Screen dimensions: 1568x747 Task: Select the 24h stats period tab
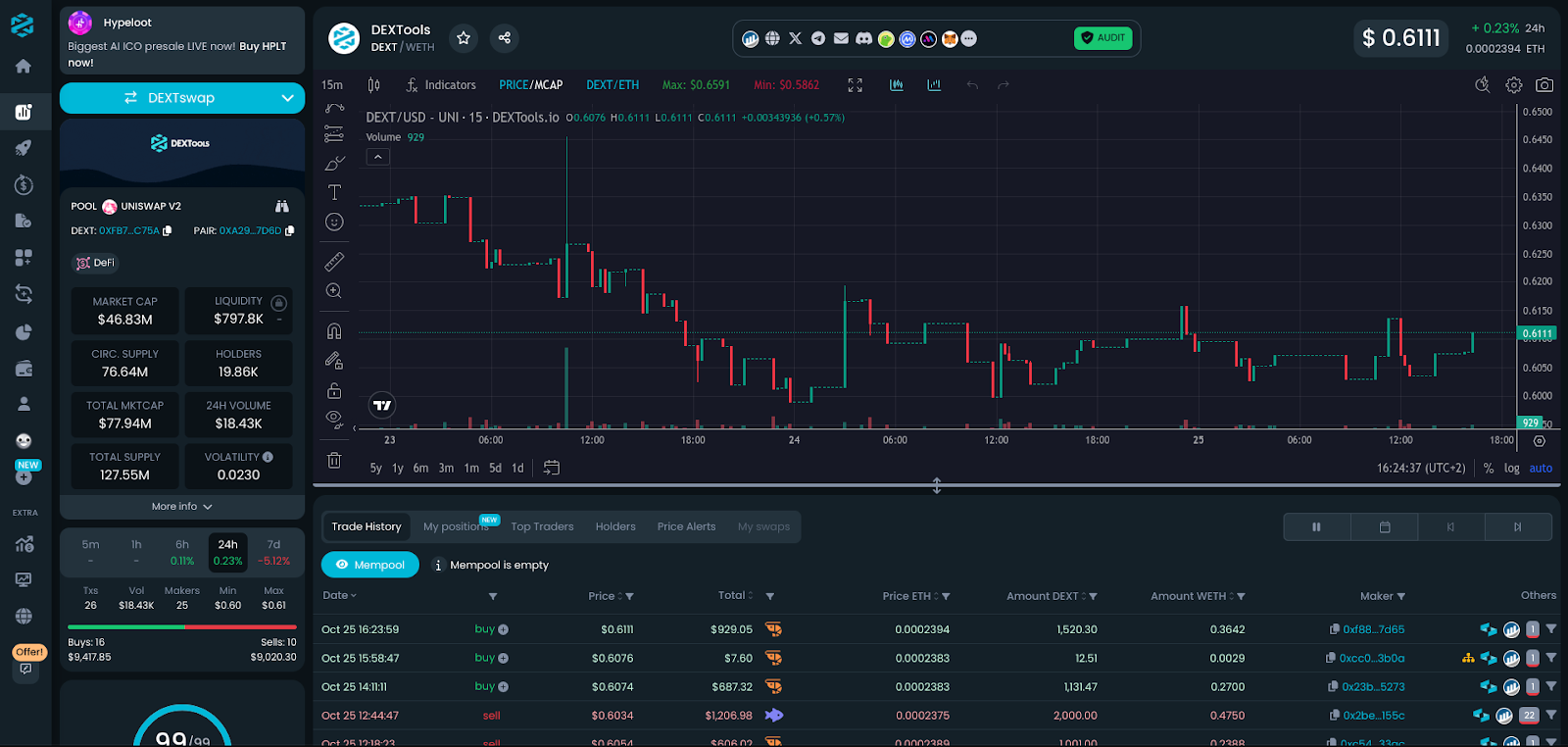coord(228,553)
